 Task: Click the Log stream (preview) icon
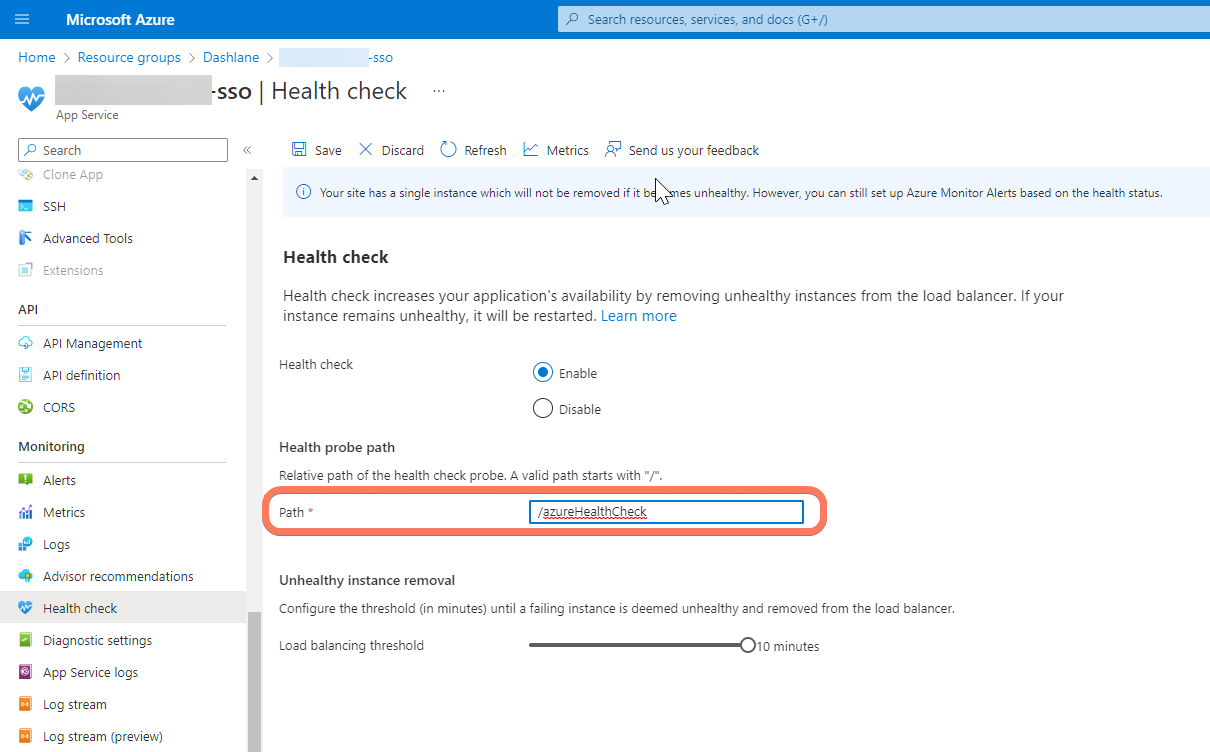(26, 736)
